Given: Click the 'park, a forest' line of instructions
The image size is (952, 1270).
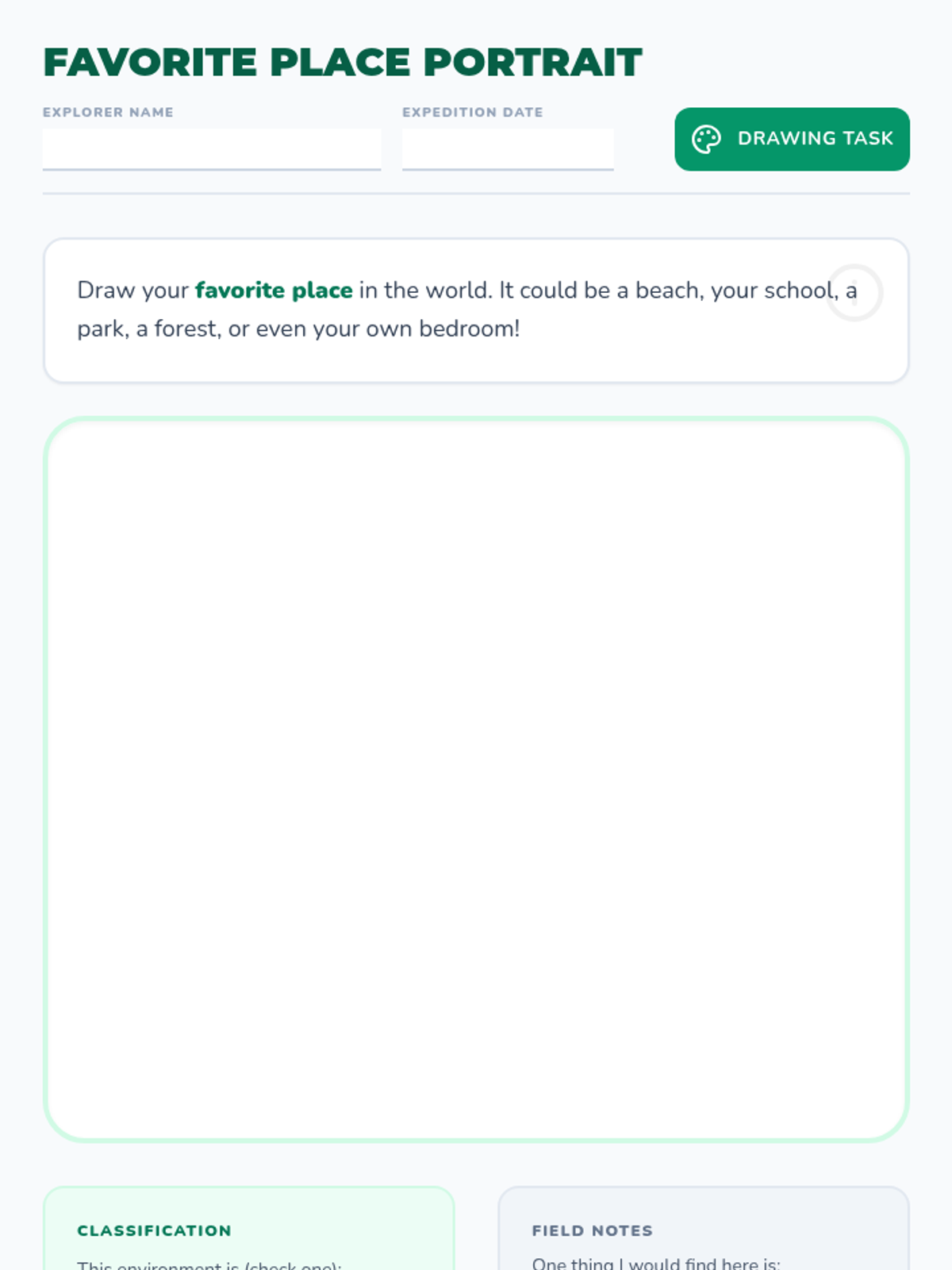Looking at the screenshot, I should pos(298,329).
